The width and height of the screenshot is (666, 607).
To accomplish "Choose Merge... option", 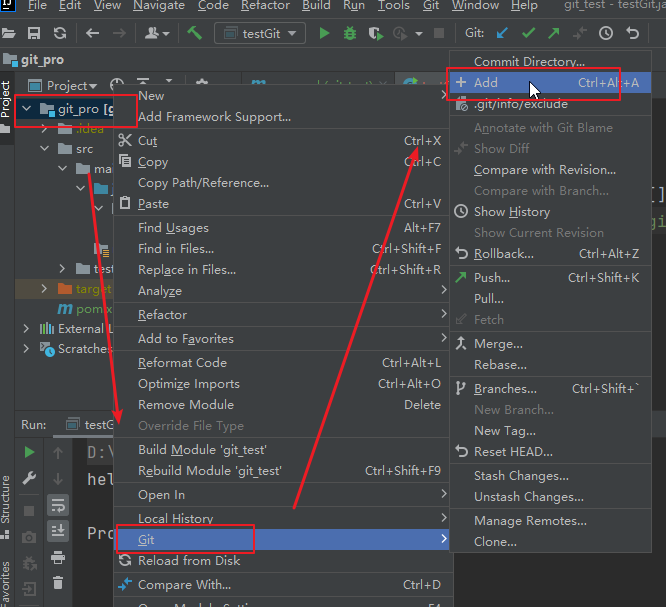I will click(x=550, y=344).
